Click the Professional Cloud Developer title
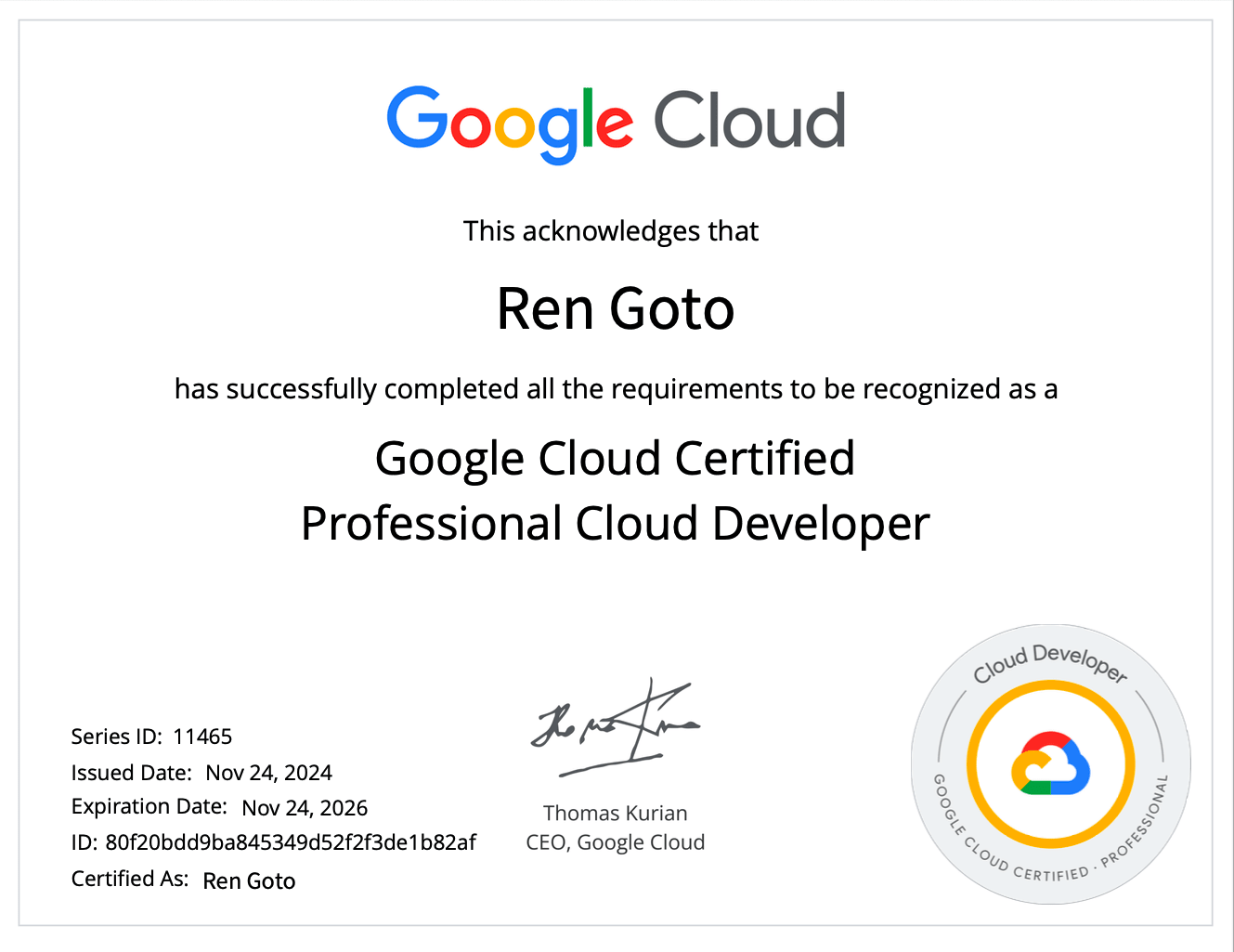Screen dimensions: 1234x952 pos(615,523)
